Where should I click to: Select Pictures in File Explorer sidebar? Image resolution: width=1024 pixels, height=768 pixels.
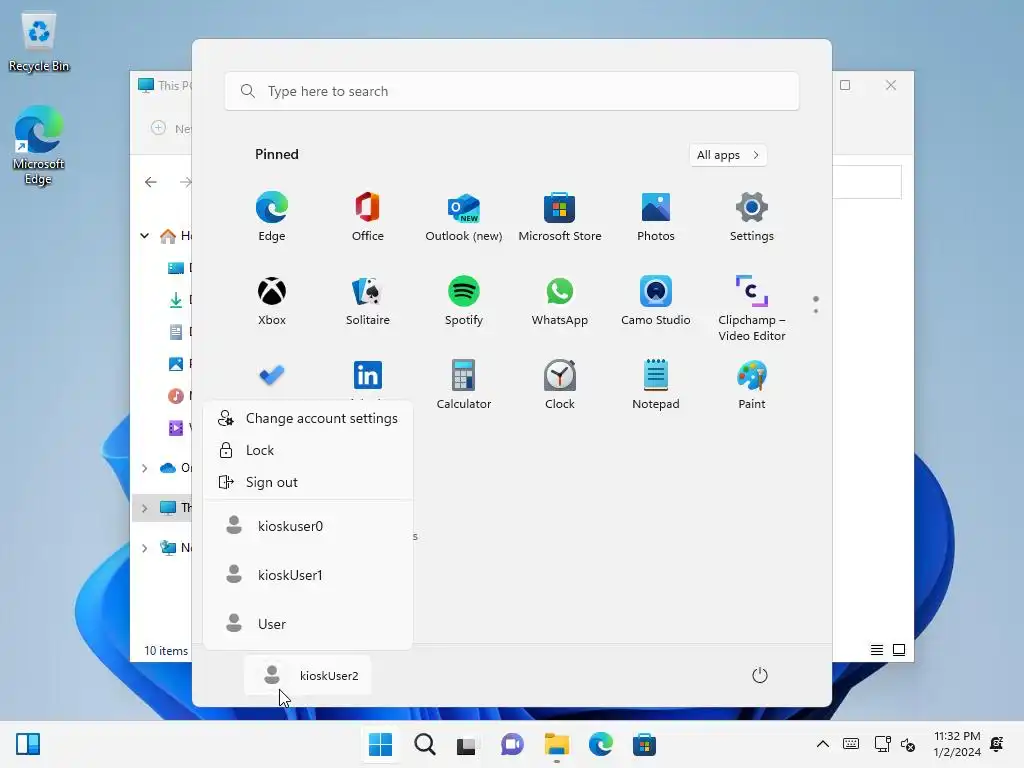(x=179, y=364)
